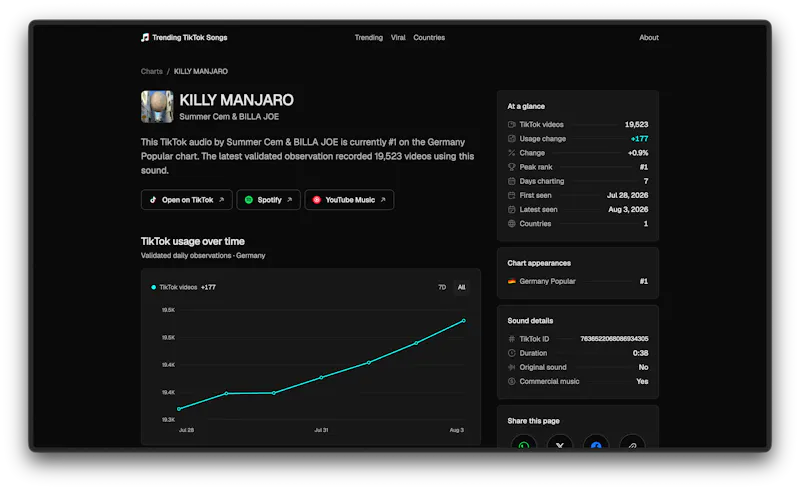Screen dimensions: 800x490
Task: Click the +0.9% change value
Action: coord(638,153)
